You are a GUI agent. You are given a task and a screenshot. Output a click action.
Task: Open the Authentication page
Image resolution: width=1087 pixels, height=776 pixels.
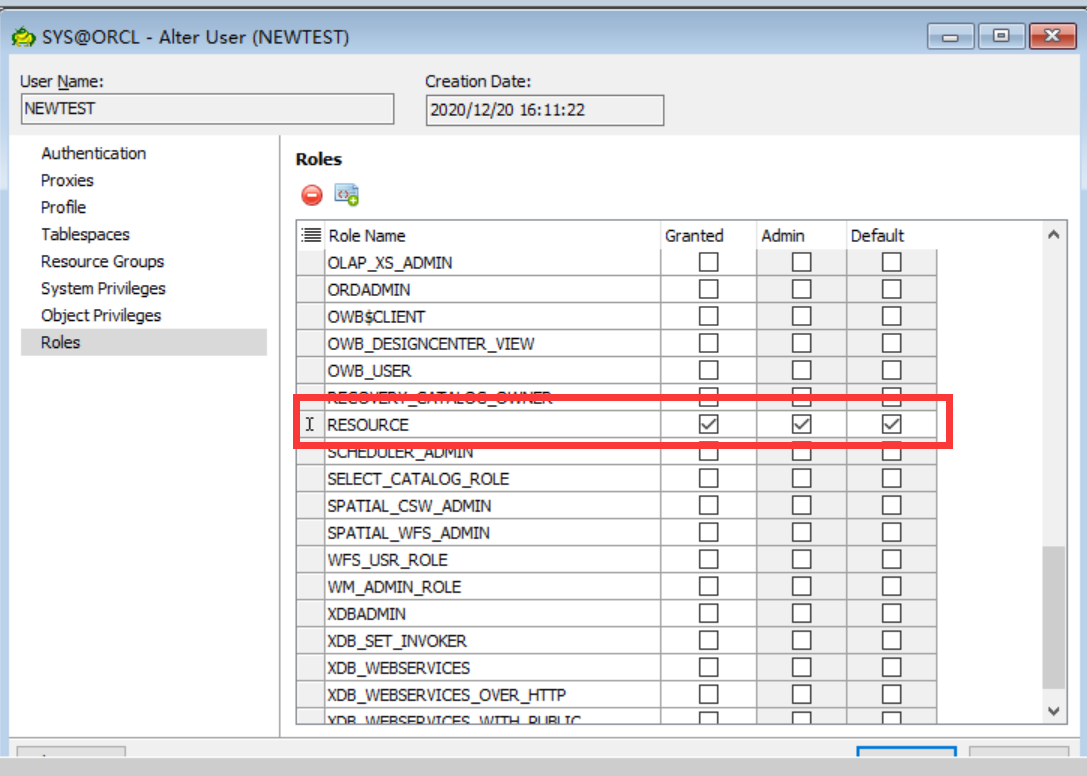tap(94, 153)
